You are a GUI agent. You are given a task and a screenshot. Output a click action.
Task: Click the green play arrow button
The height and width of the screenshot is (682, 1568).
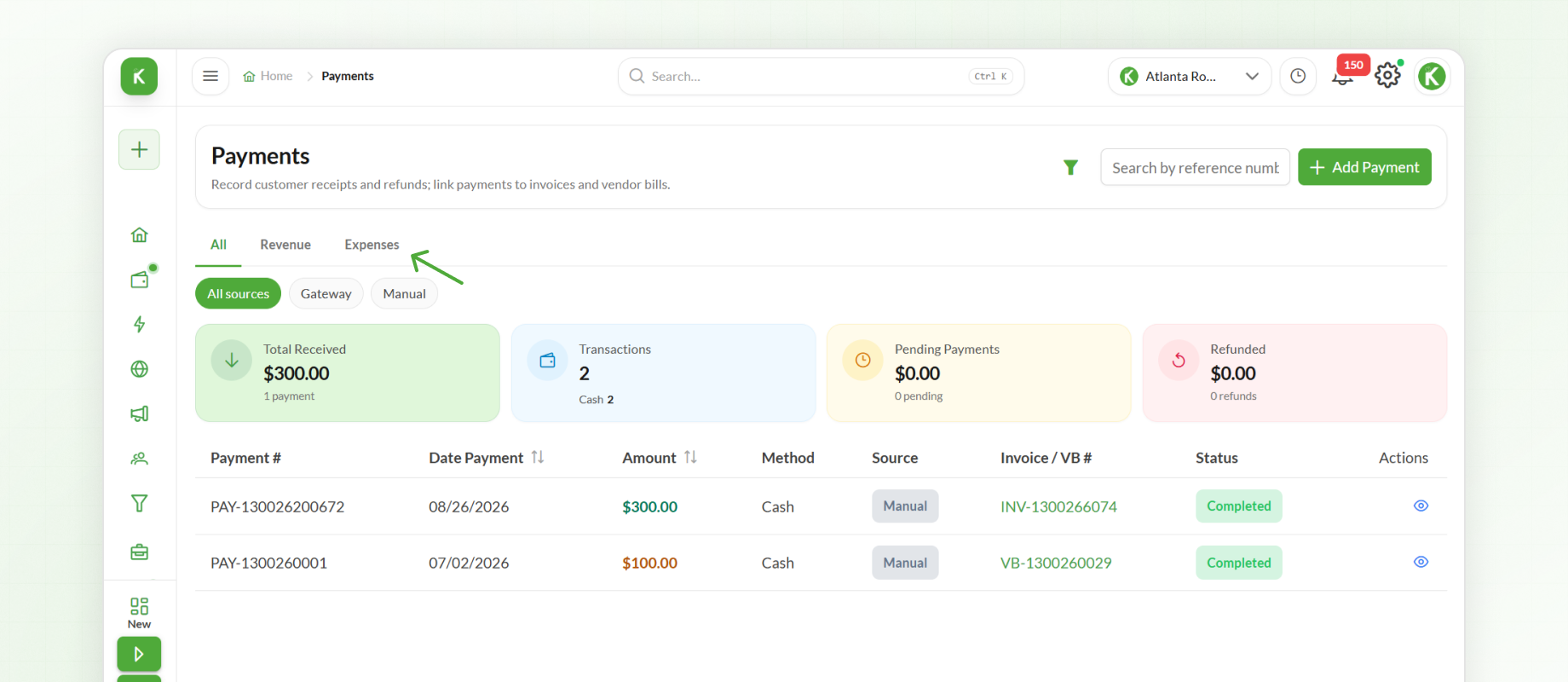click(139, 655)
